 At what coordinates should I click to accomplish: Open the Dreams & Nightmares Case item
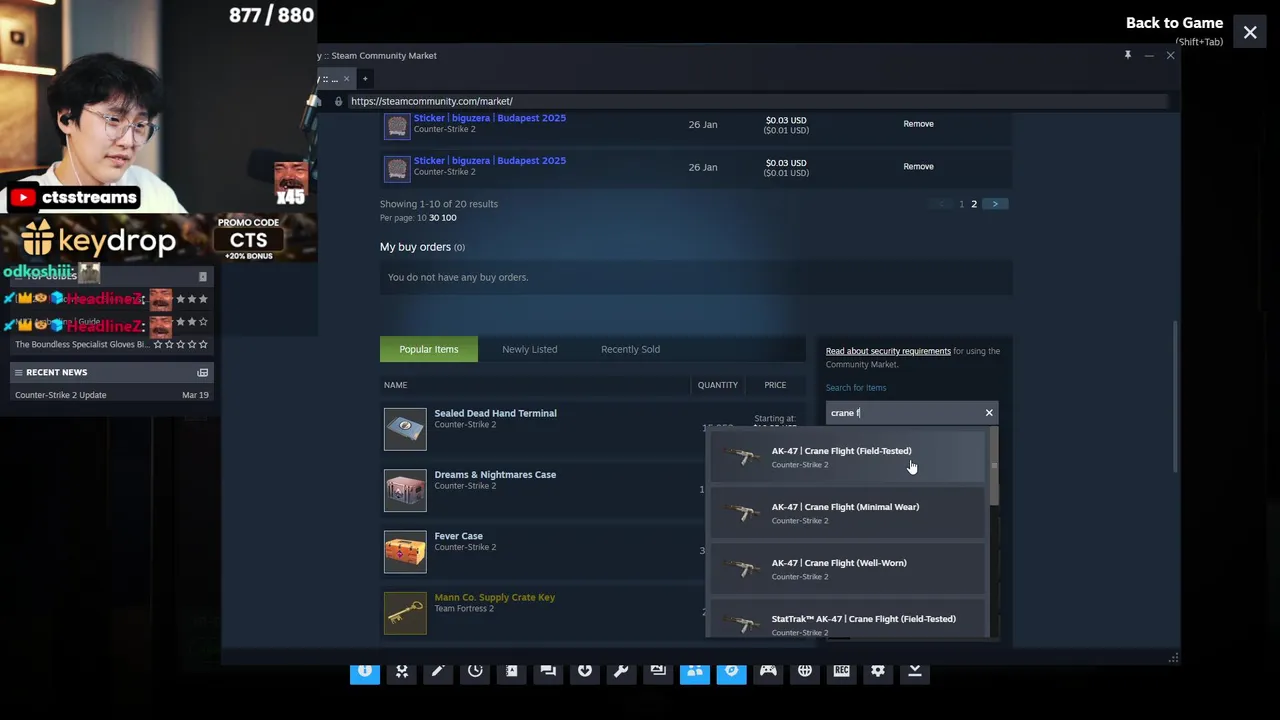[x=495, y=475]
